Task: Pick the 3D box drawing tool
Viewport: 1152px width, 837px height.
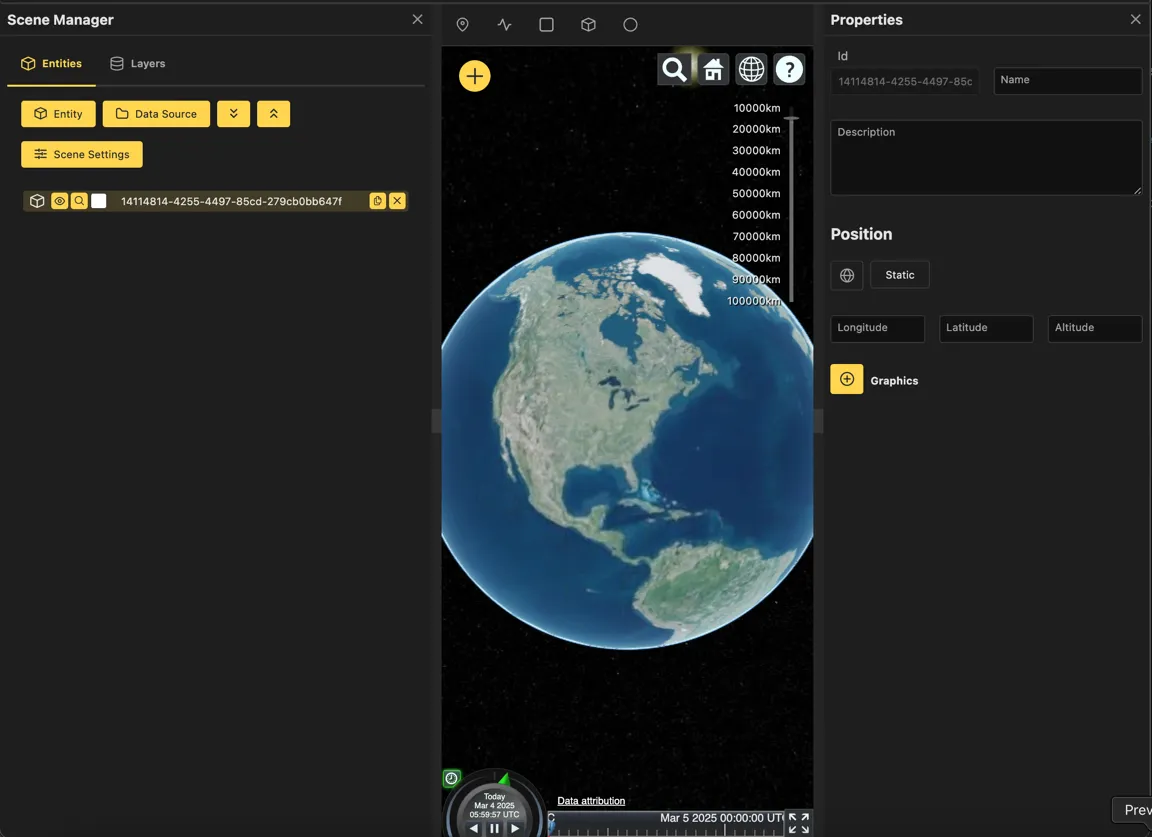Action: coord(588,25)
